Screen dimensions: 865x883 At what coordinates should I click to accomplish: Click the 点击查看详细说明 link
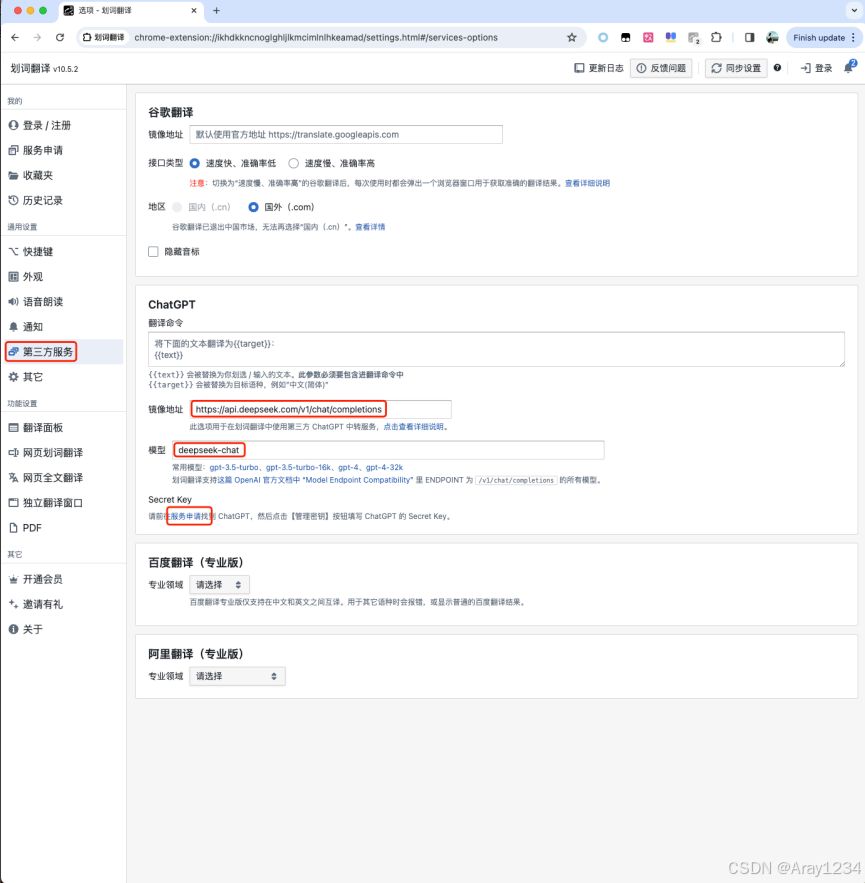click(x=413, y=427)
